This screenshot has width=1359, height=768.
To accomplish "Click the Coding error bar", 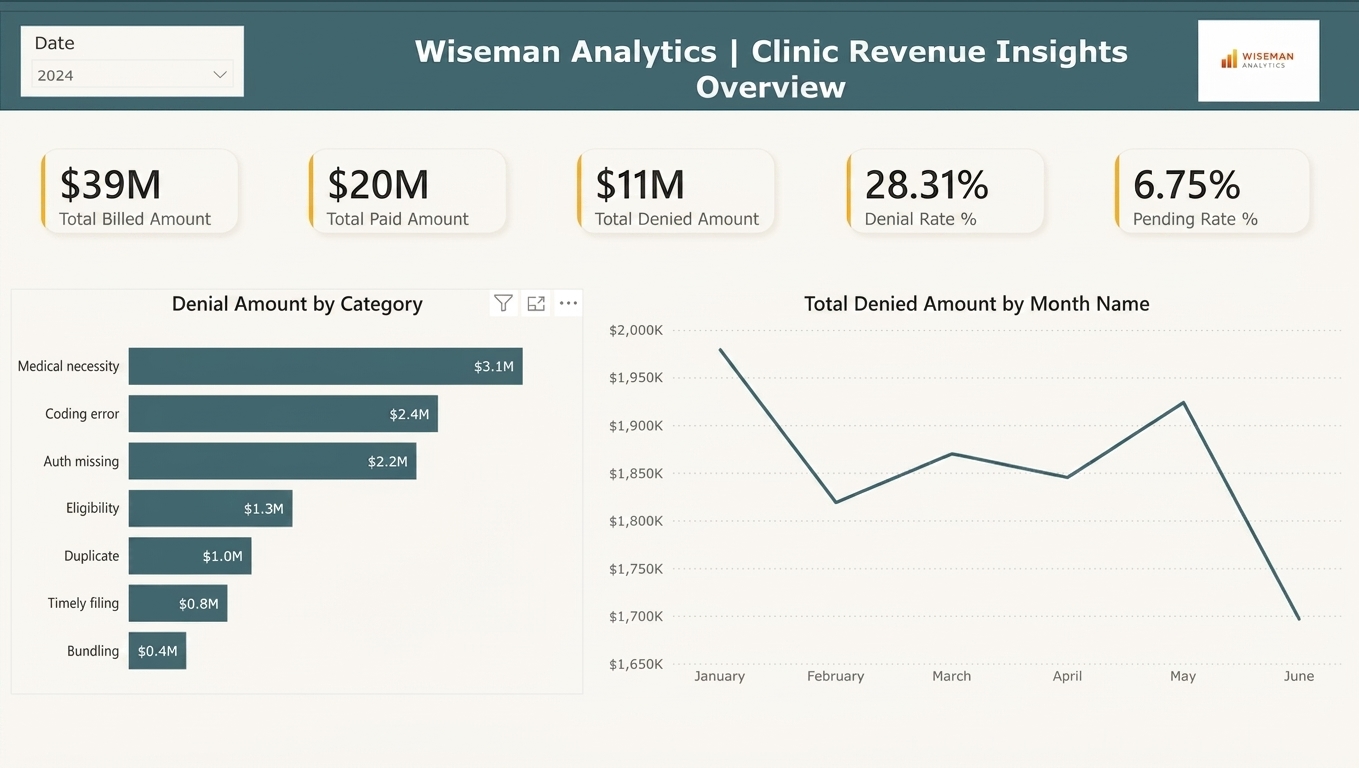I will click(283, 413).
